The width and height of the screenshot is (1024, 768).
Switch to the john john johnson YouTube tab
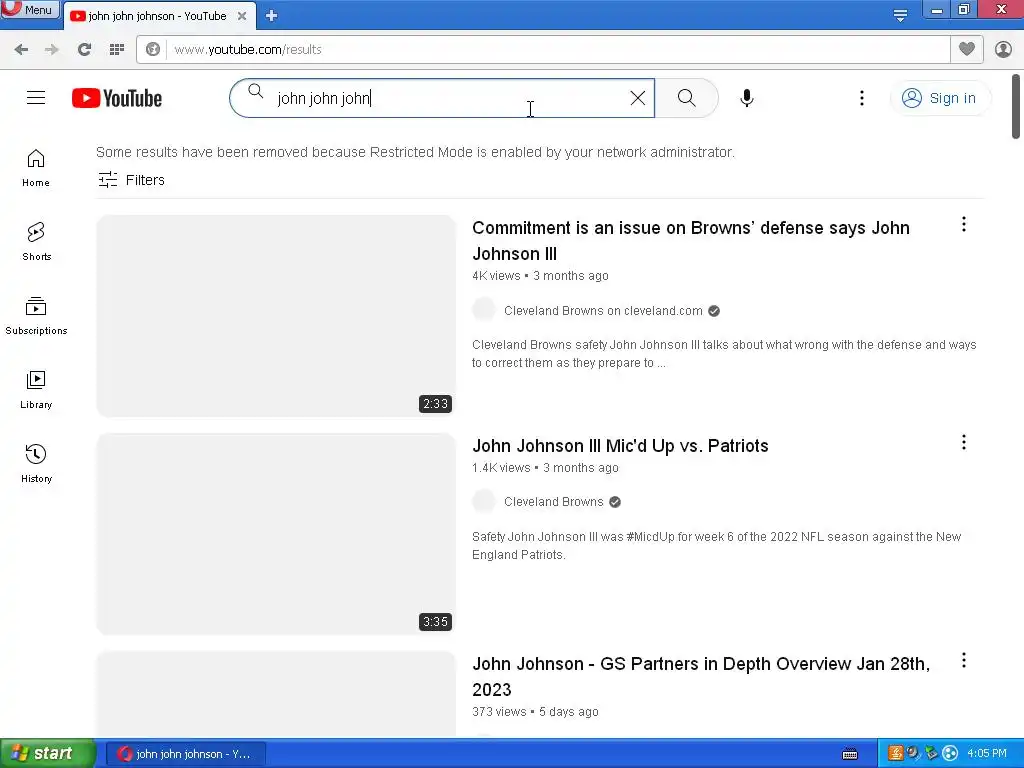tap(157, 16)
